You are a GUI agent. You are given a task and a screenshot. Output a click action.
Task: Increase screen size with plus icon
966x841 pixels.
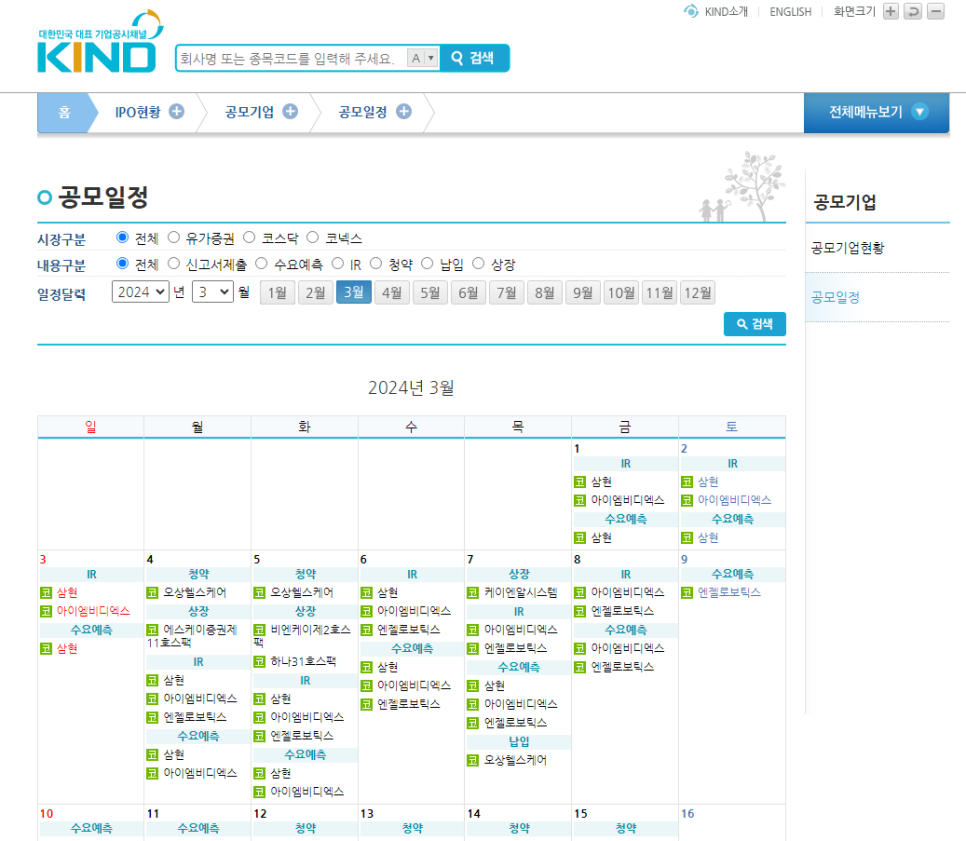click(890, 12)
